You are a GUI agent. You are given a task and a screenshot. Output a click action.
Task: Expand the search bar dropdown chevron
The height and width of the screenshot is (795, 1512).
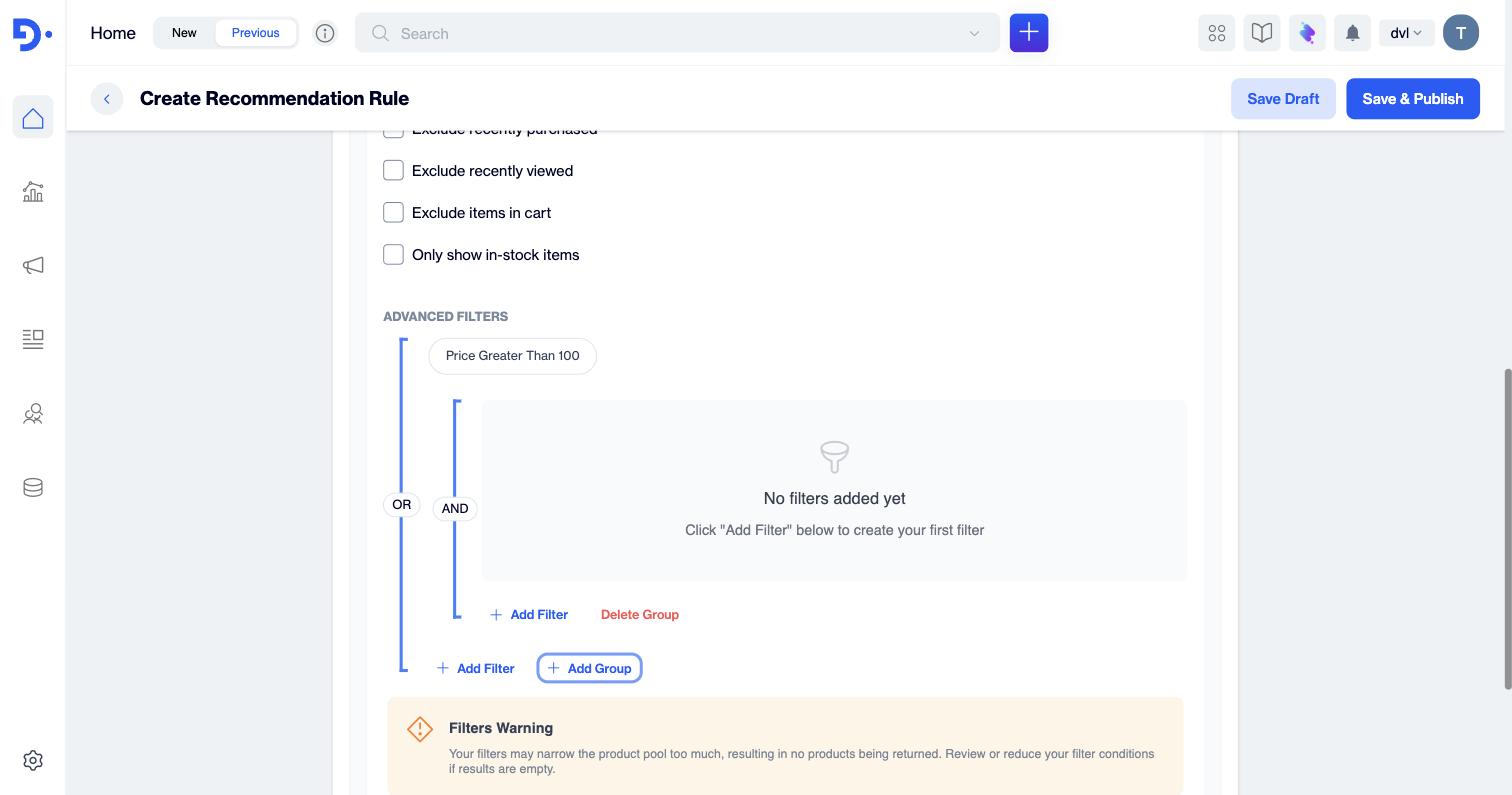click(x=974, y=33)
